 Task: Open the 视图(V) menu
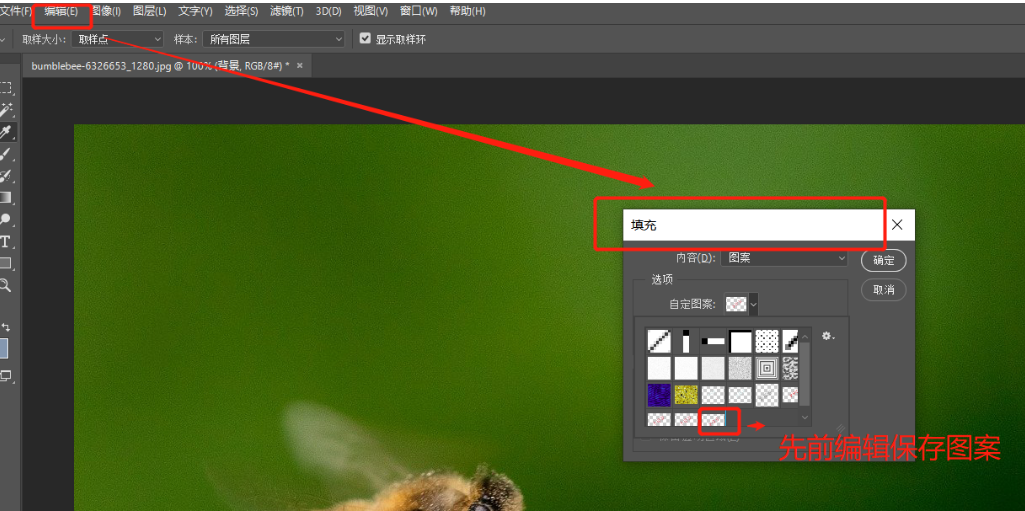click(x=371, y=11)
